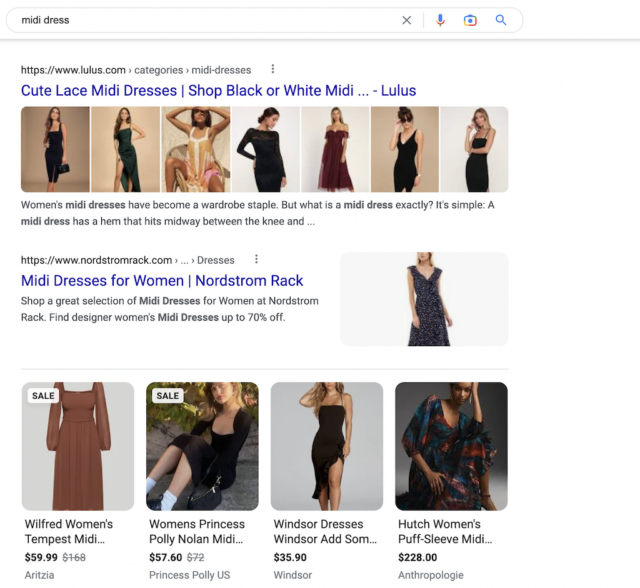Click Lulus snippet text about wardrobe staple
Screen dimensions: 640x588
(x=258, y=213)
